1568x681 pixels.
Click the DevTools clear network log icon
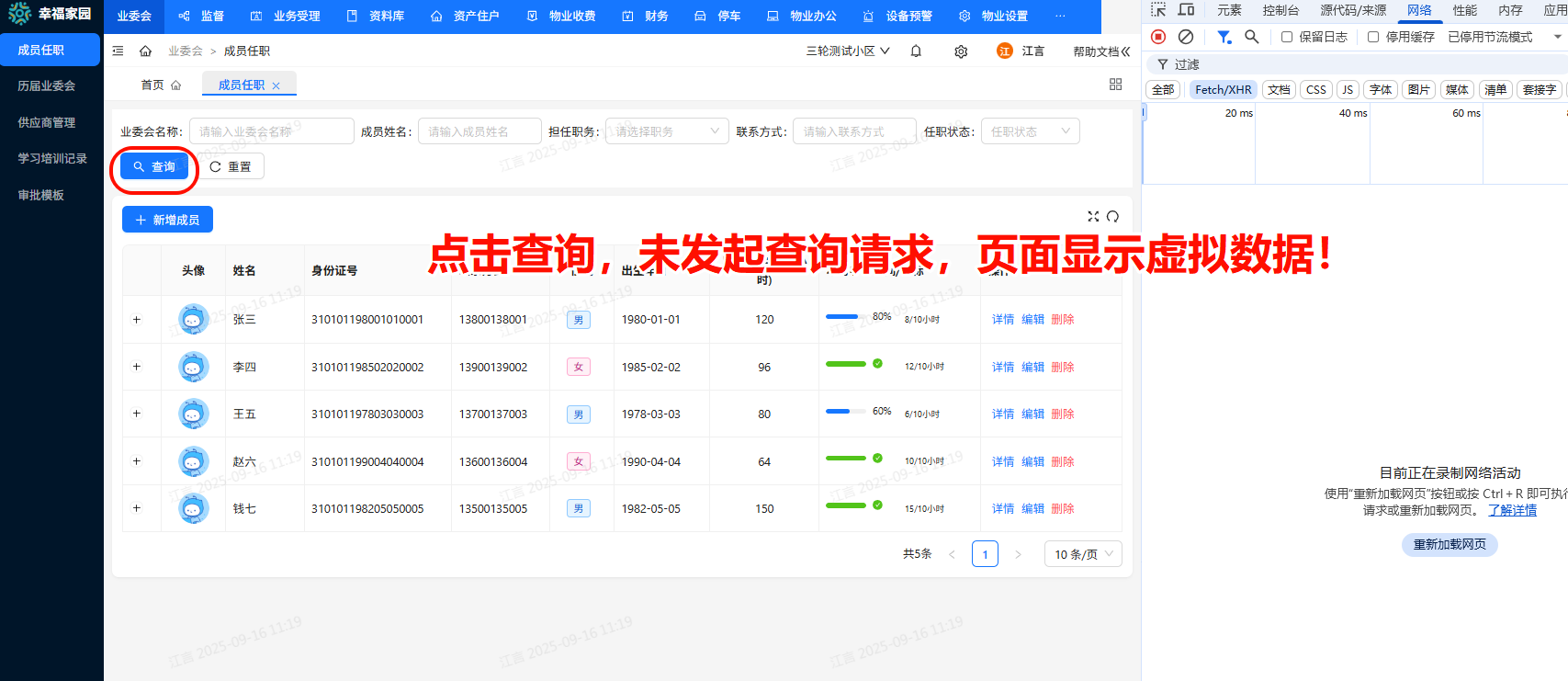point(1186,37)
